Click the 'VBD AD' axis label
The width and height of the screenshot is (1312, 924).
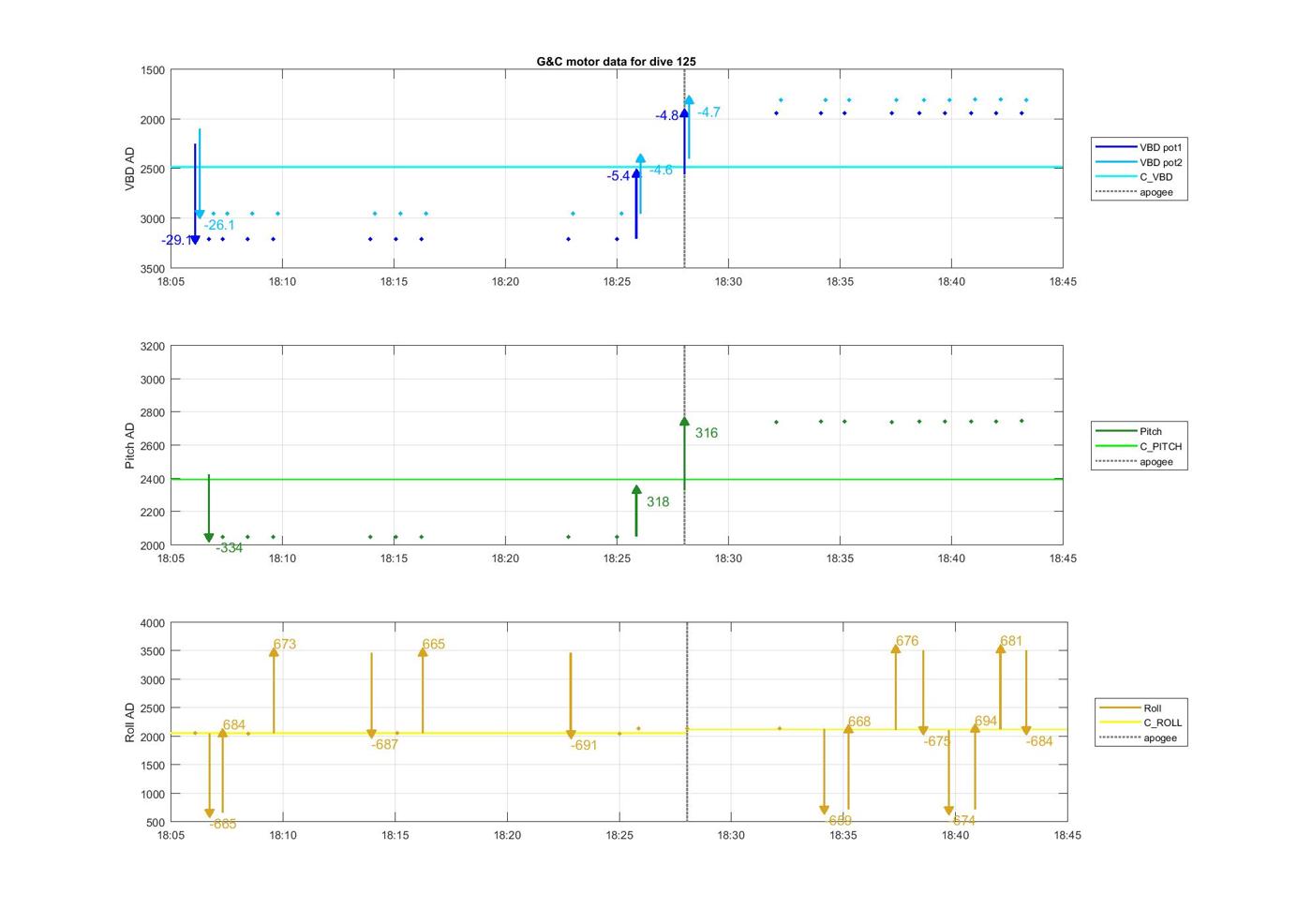[130, 169]
